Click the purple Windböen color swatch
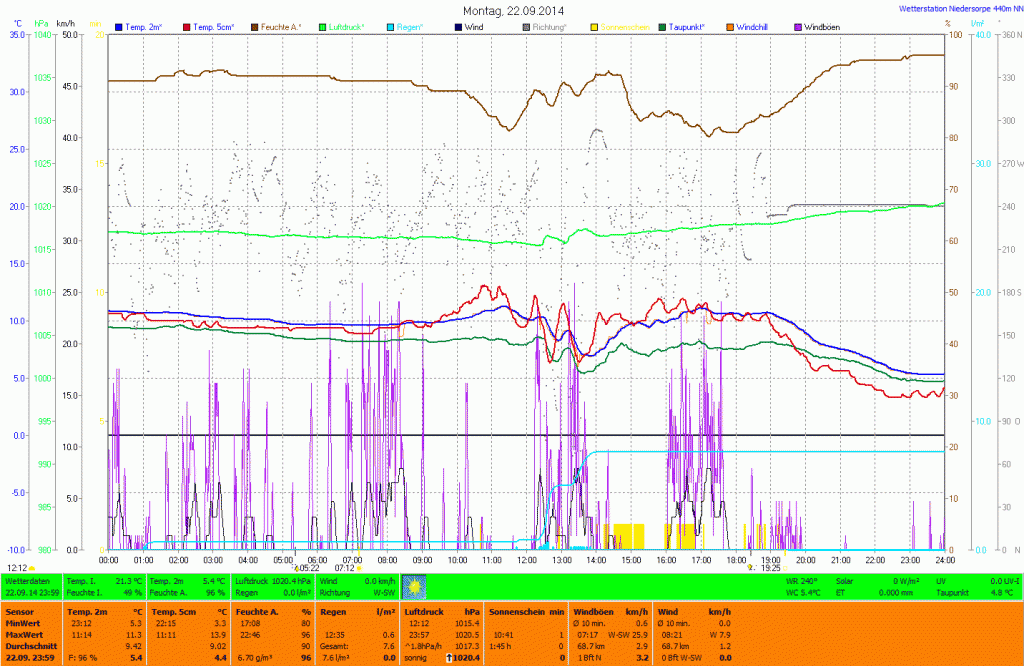1024x666 pixels. click(797, 27)
